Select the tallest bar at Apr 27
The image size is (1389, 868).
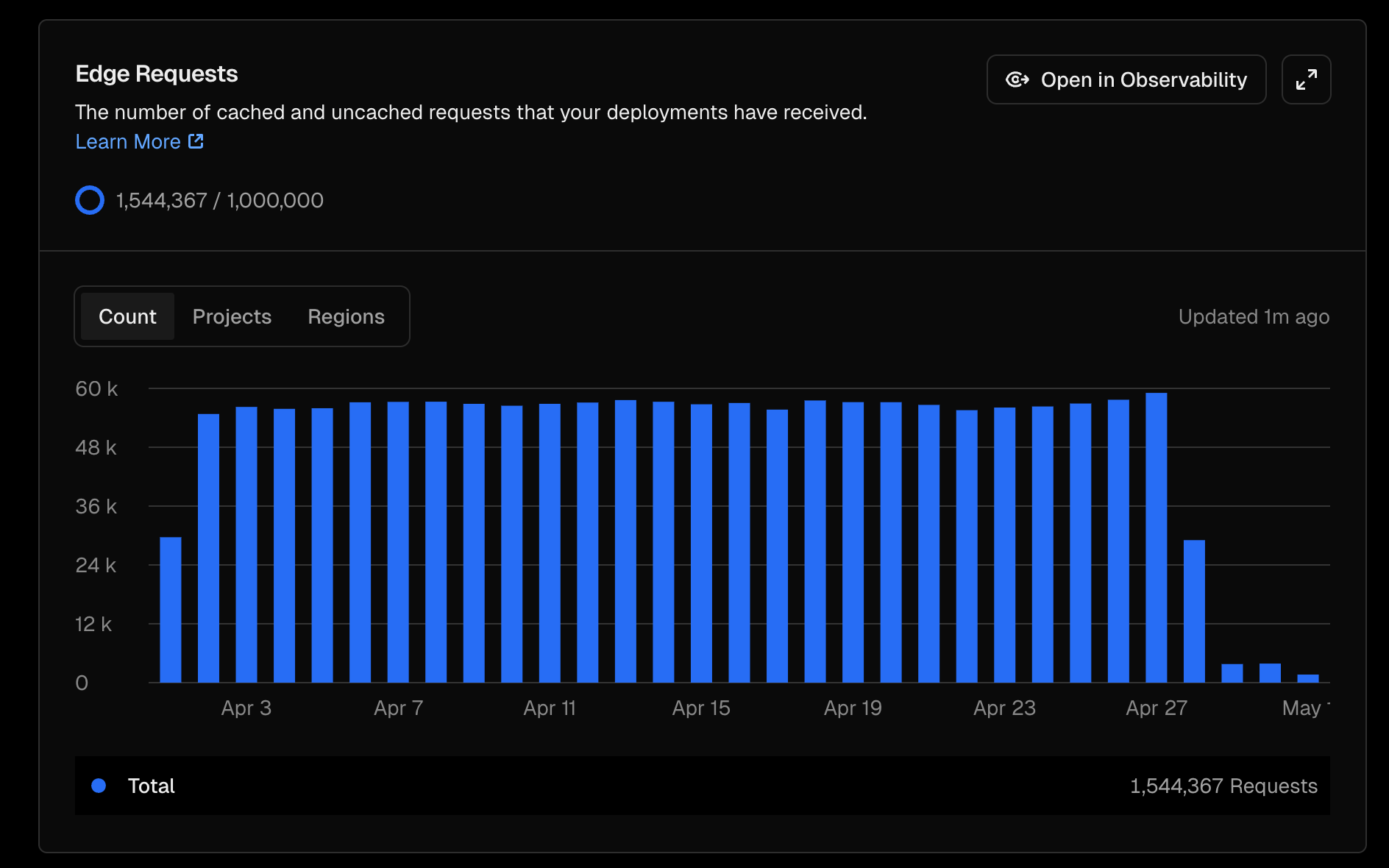1156,537
